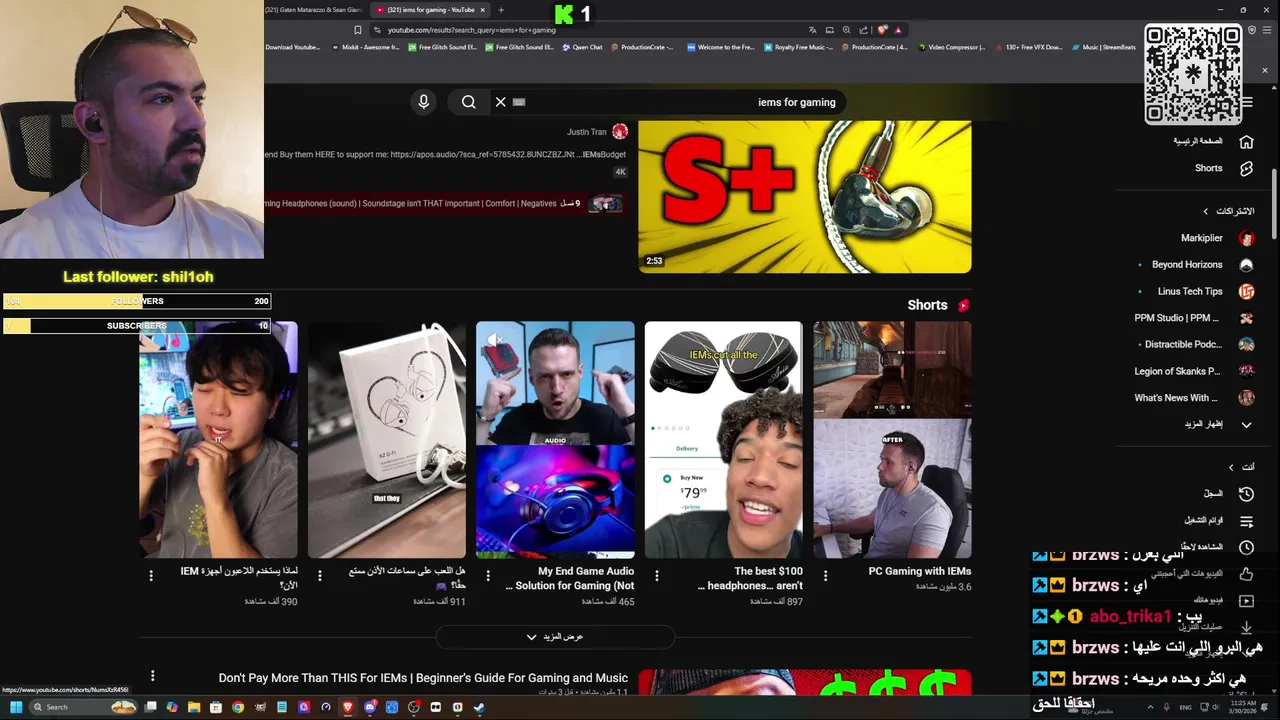Screen dimensions: 1280x720
Task: Expand the 'You' section header arrow
Action: coord(1231,467)
